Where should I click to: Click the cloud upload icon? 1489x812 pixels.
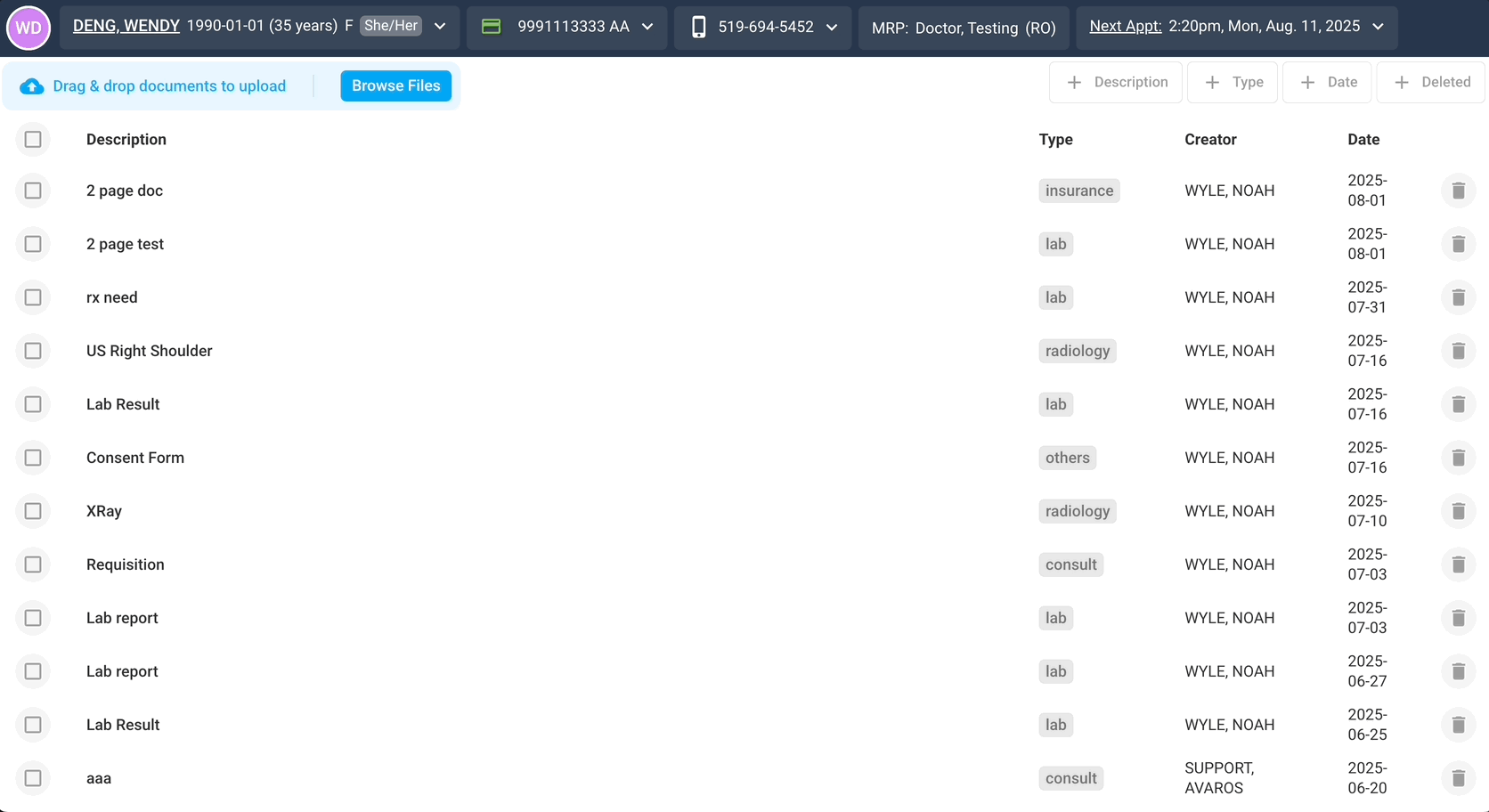(x=32, y=86)
